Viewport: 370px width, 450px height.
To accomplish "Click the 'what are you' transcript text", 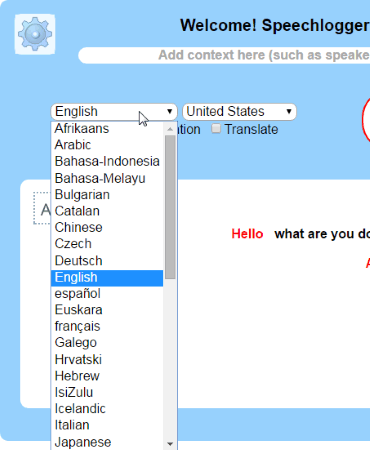I will tap(314, 234).
